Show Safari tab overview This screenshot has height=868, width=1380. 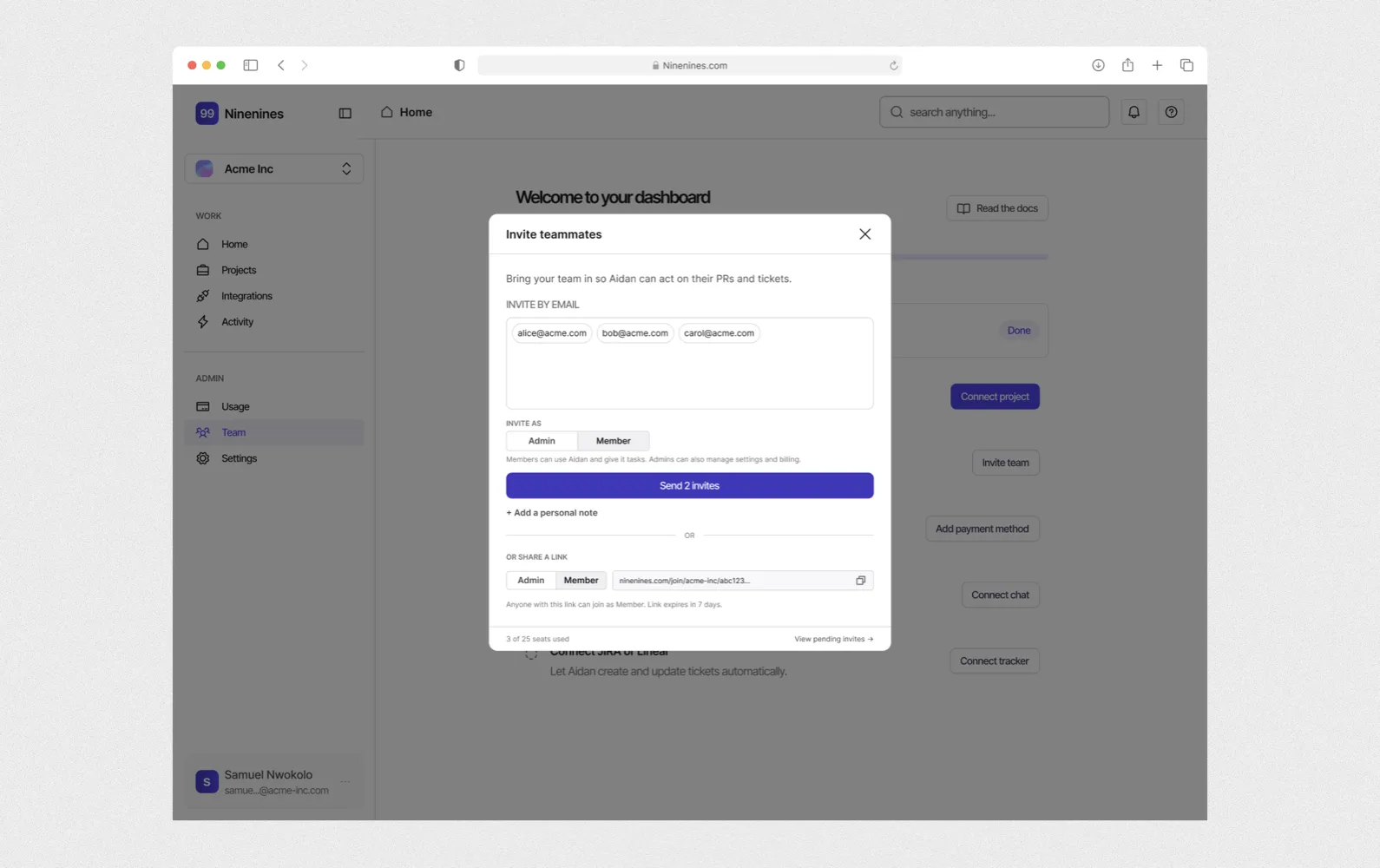click(x=1186, y=65)
